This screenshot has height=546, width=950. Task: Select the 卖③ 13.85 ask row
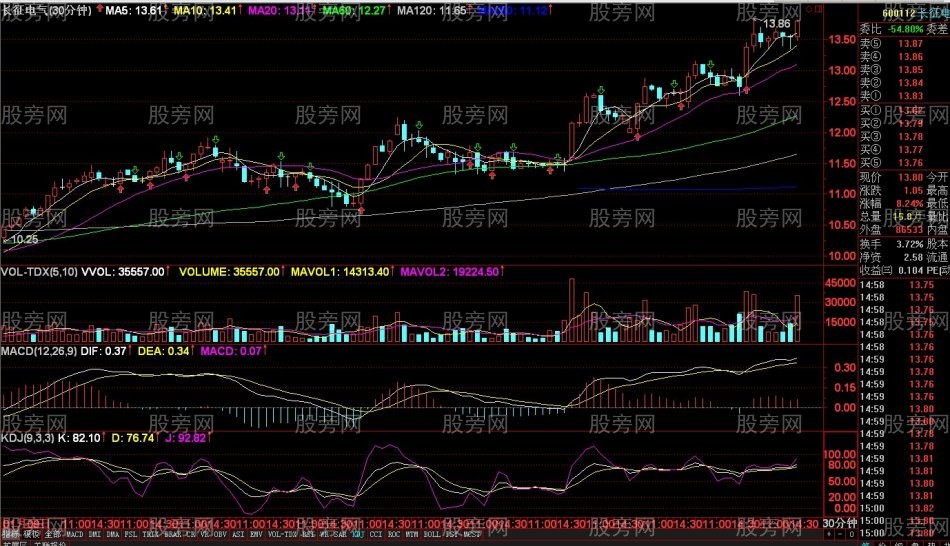tap(892, 70)
